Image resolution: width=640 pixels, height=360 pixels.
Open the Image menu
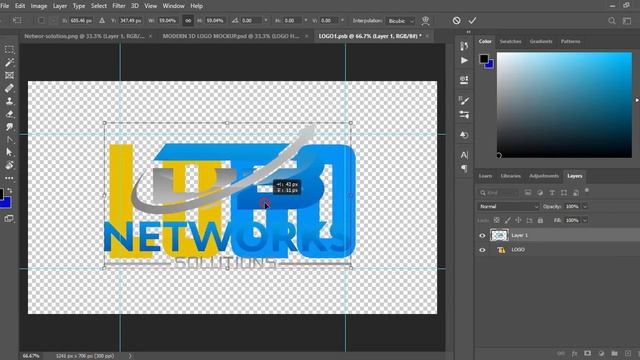click(39, 6)
